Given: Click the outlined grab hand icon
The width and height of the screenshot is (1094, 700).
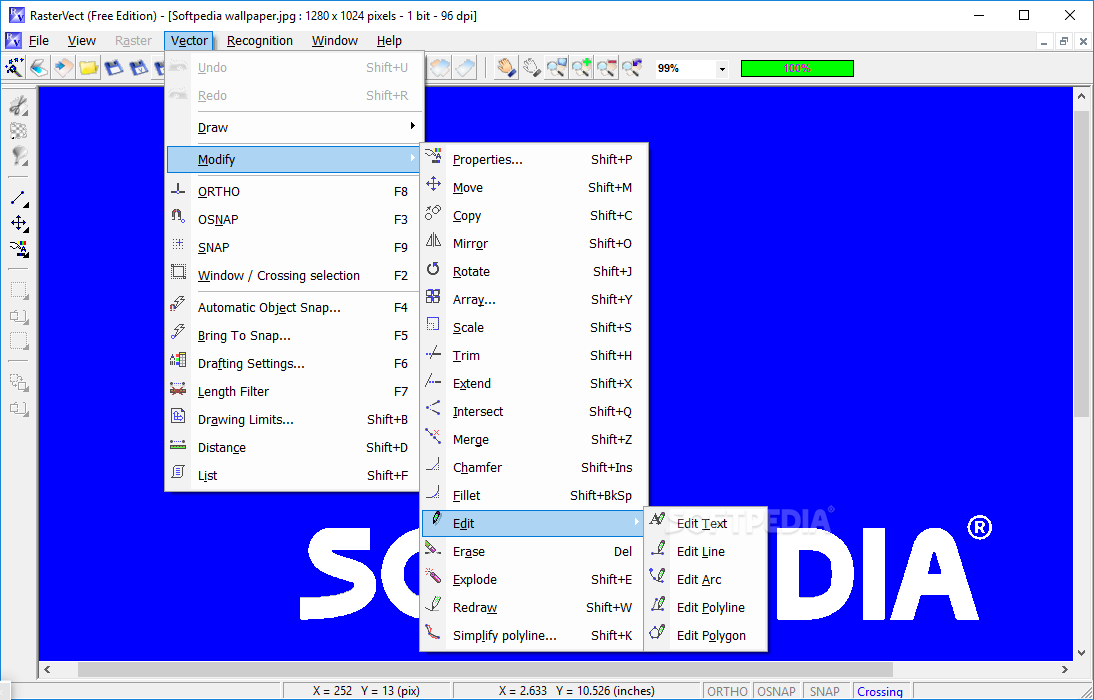Looking at the screenshot, I should click(x=532, y=68).
